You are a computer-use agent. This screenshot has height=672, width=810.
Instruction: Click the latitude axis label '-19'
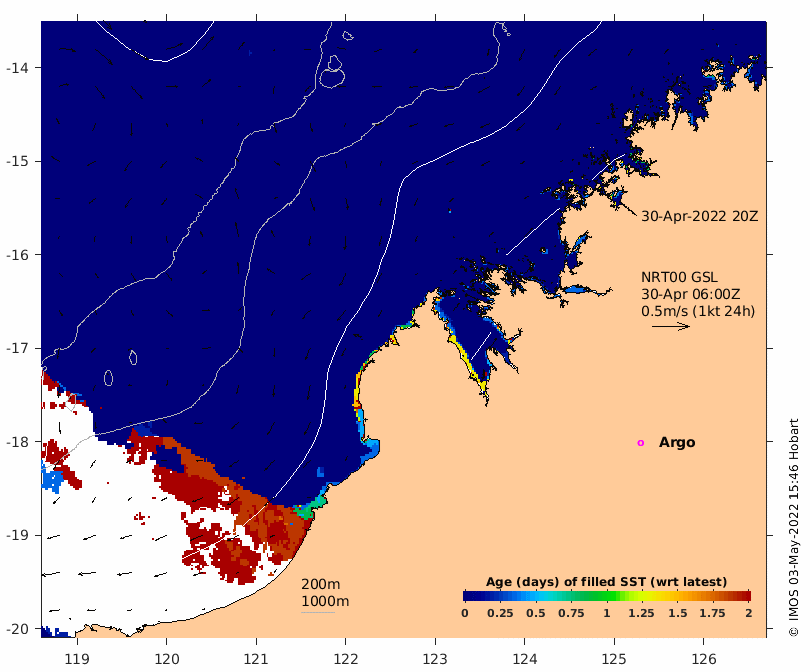pyautogui.click(x=17, y=535)
